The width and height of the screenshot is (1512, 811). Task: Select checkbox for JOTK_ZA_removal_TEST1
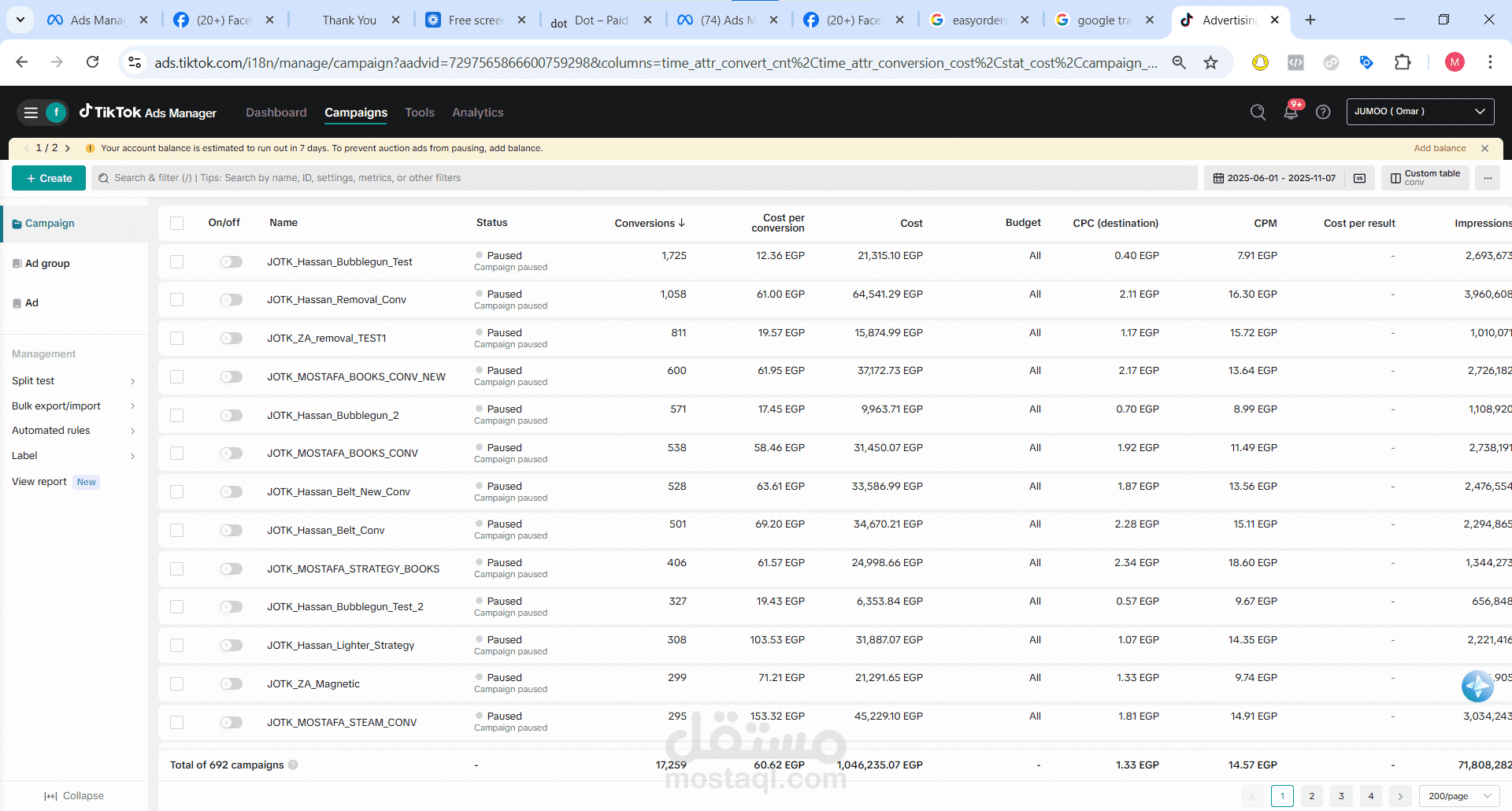(177, 339)
